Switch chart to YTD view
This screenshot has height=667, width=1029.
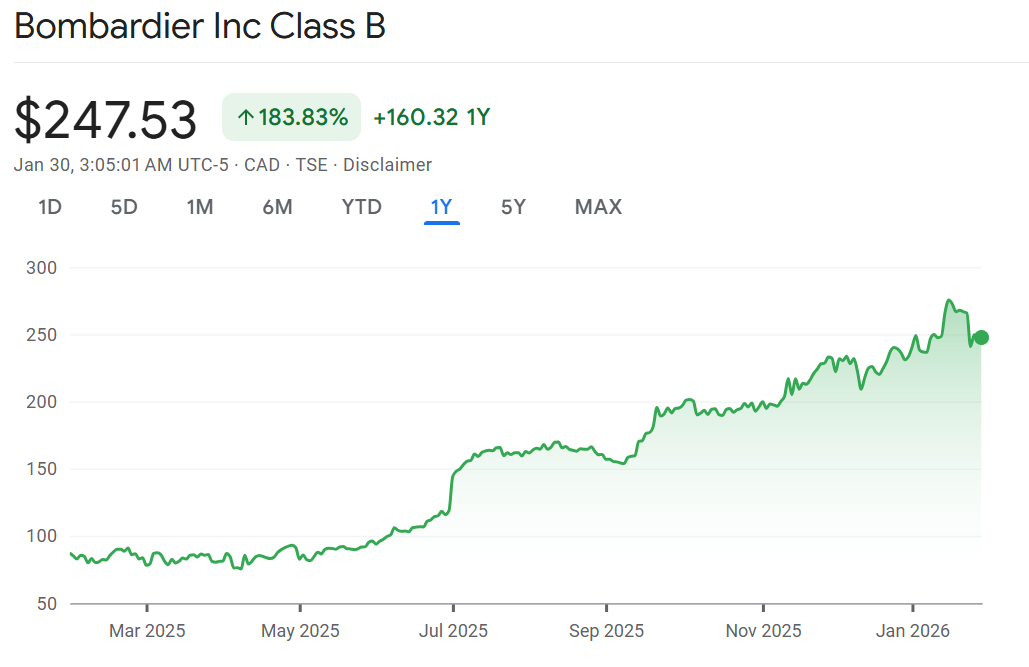pos(362,207)
